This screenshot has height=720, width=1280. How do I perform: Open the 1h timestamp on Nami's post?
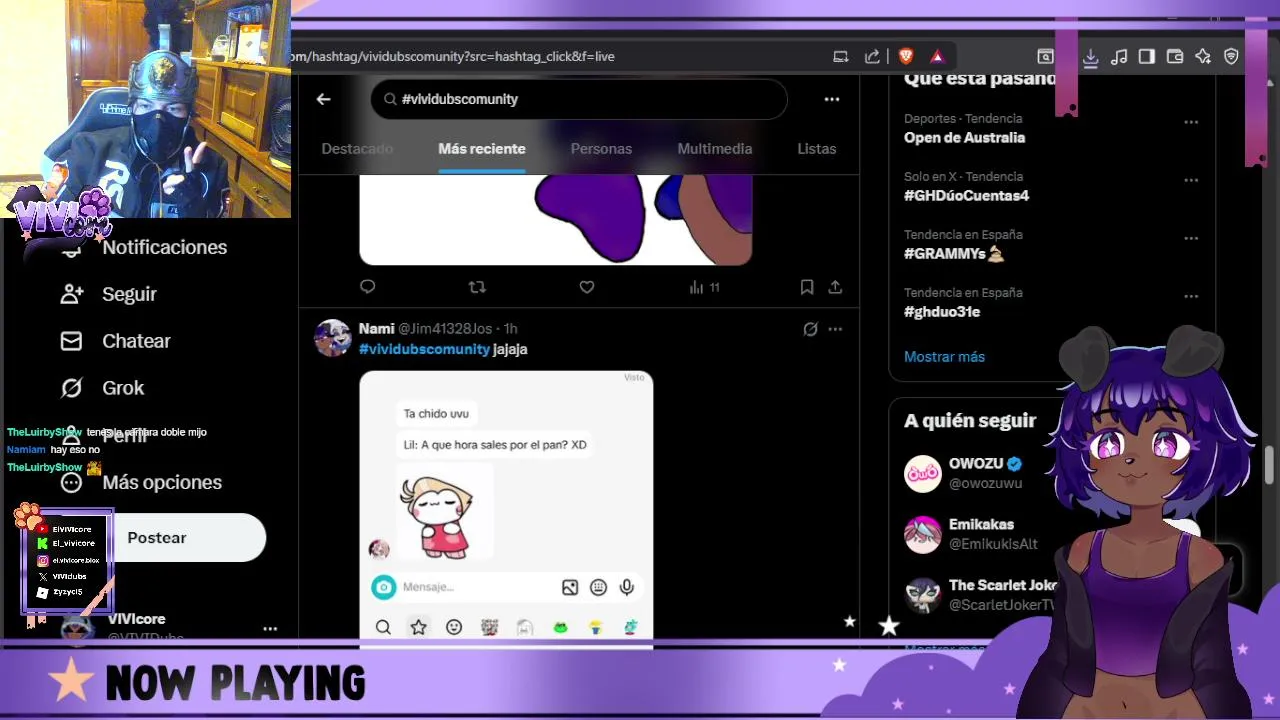(510, 329)
